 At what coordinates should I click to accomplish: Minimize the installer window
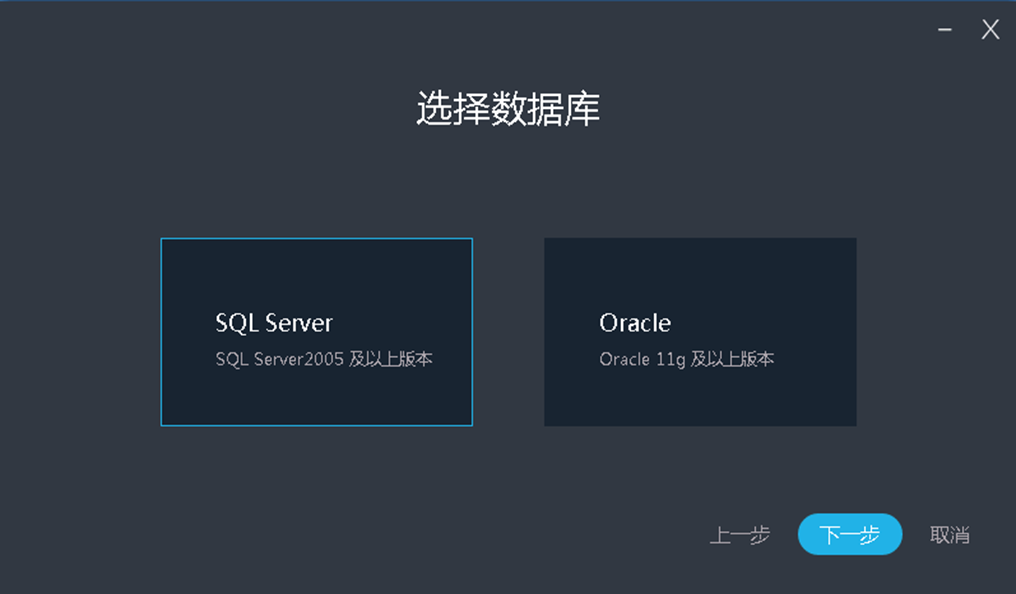[x=944, y=30]
